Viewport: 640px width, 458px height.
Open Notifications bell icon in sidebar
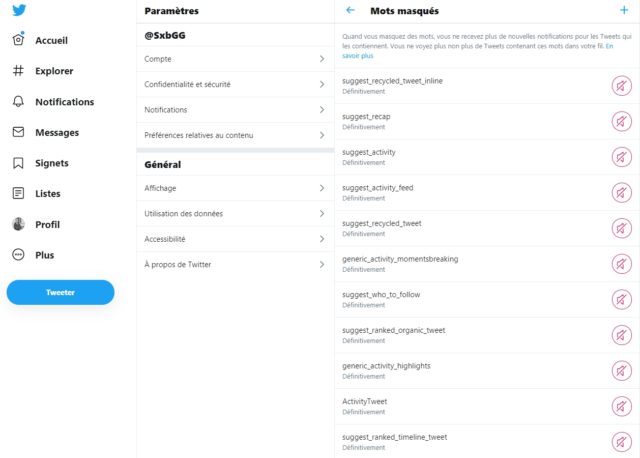pos(18,101)
